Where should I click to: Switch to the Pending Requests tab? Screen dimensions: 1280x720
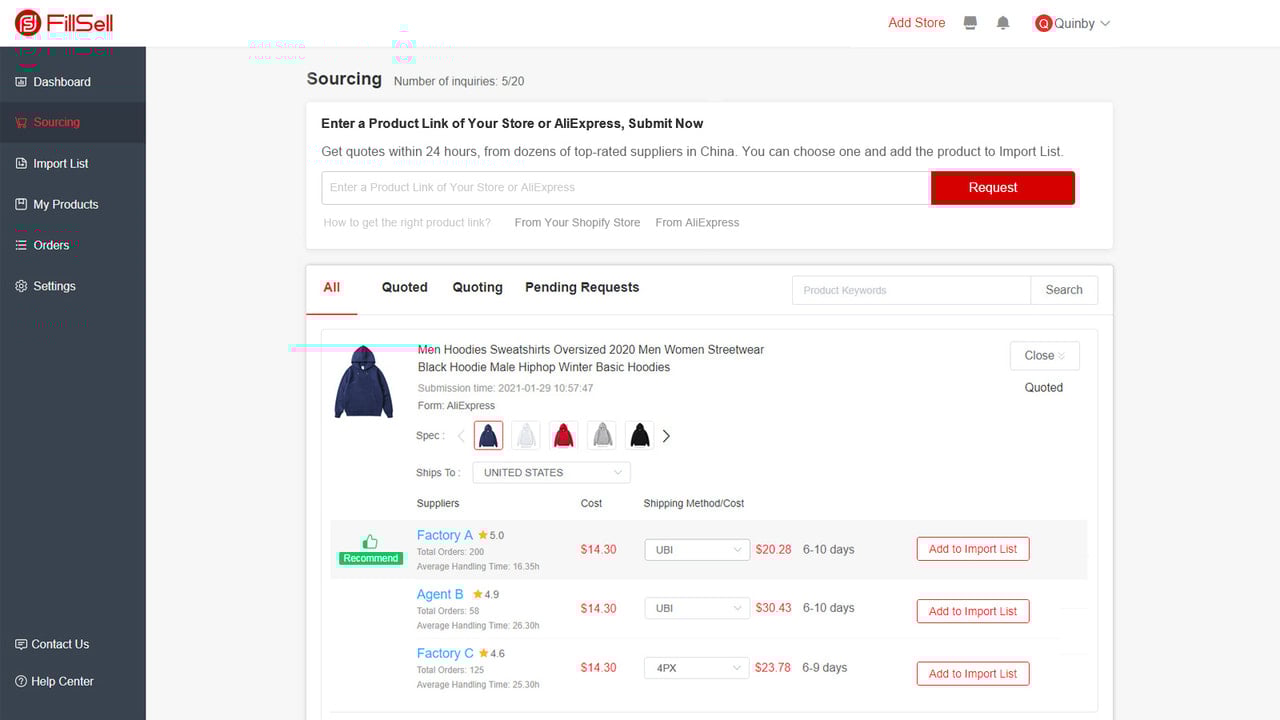pos(582,287)
